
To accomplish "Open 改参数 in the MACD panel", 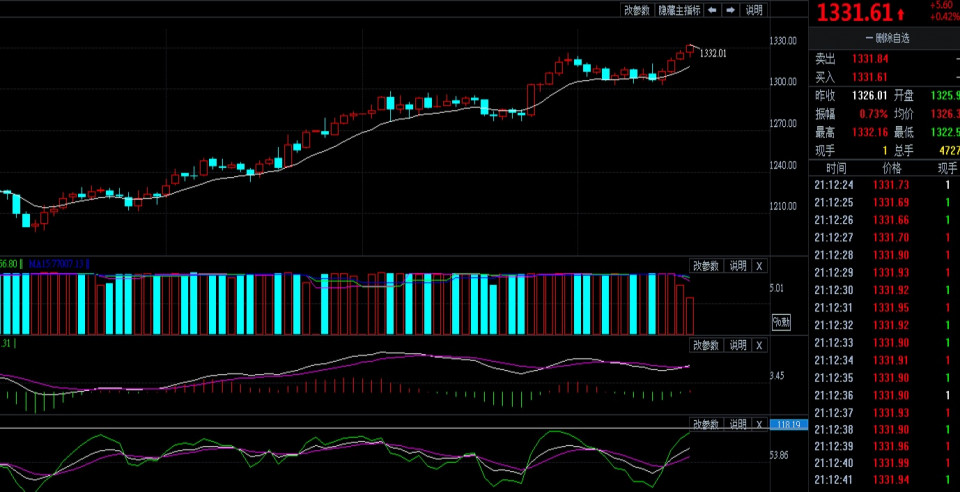I will 706,345.
